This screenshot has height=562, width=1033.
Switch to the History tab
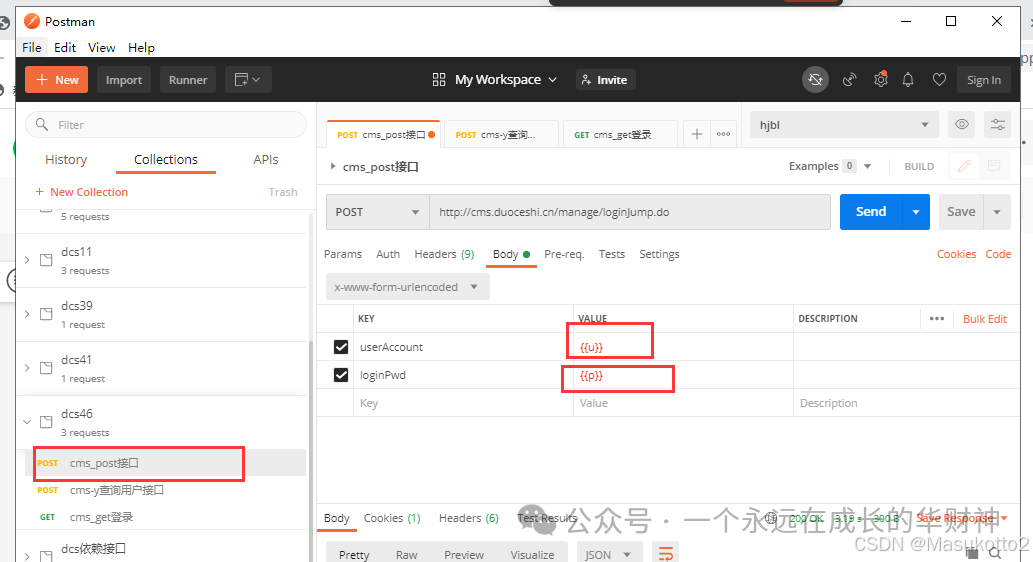(x=66, y=159)
